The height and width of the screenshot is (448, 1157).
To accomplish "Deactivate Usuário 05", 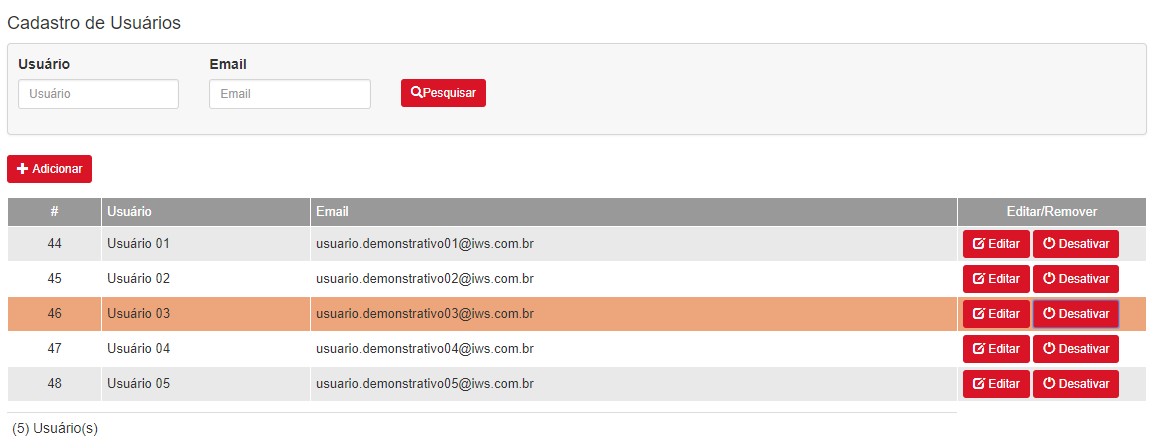I will pos(1075,384).
